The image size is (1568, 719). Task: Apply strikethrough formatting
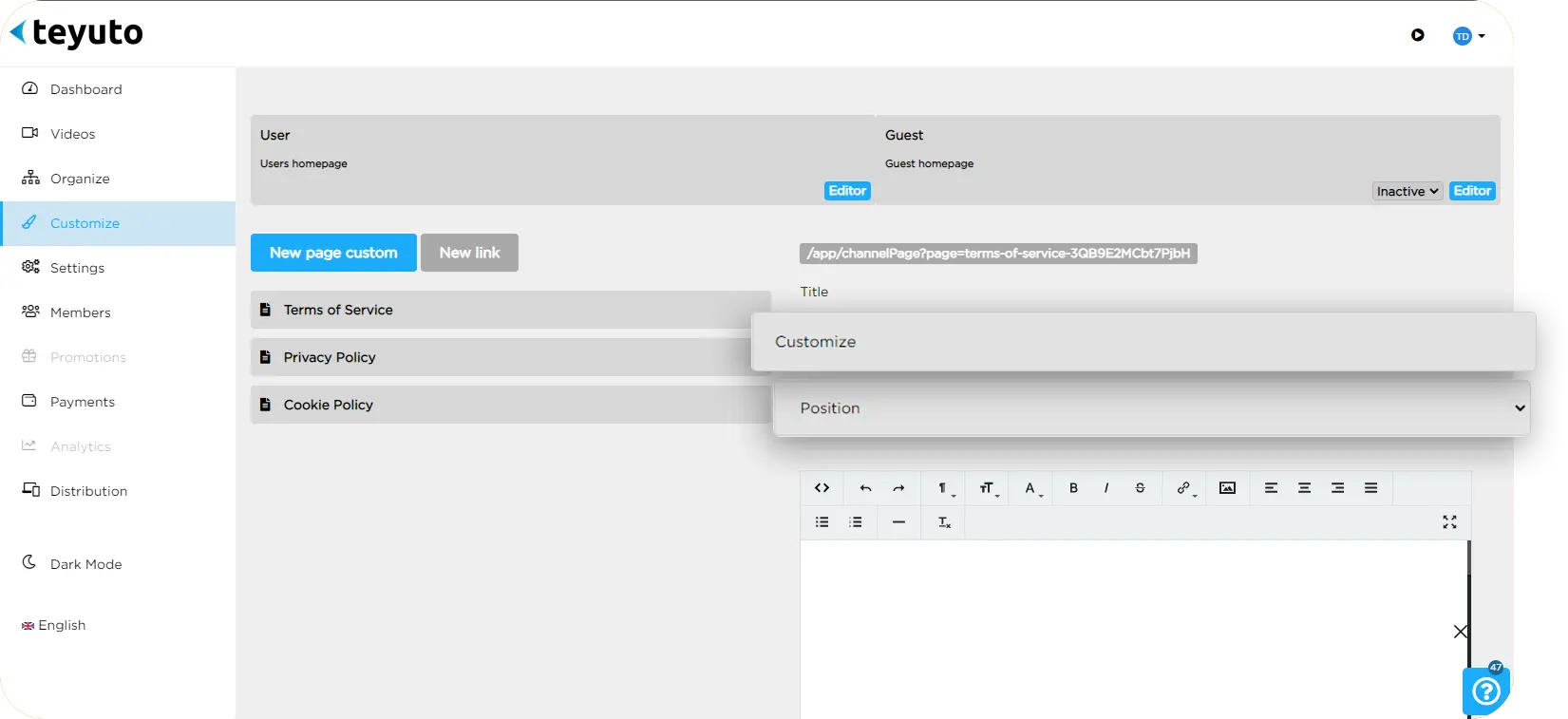[1140, 488]
